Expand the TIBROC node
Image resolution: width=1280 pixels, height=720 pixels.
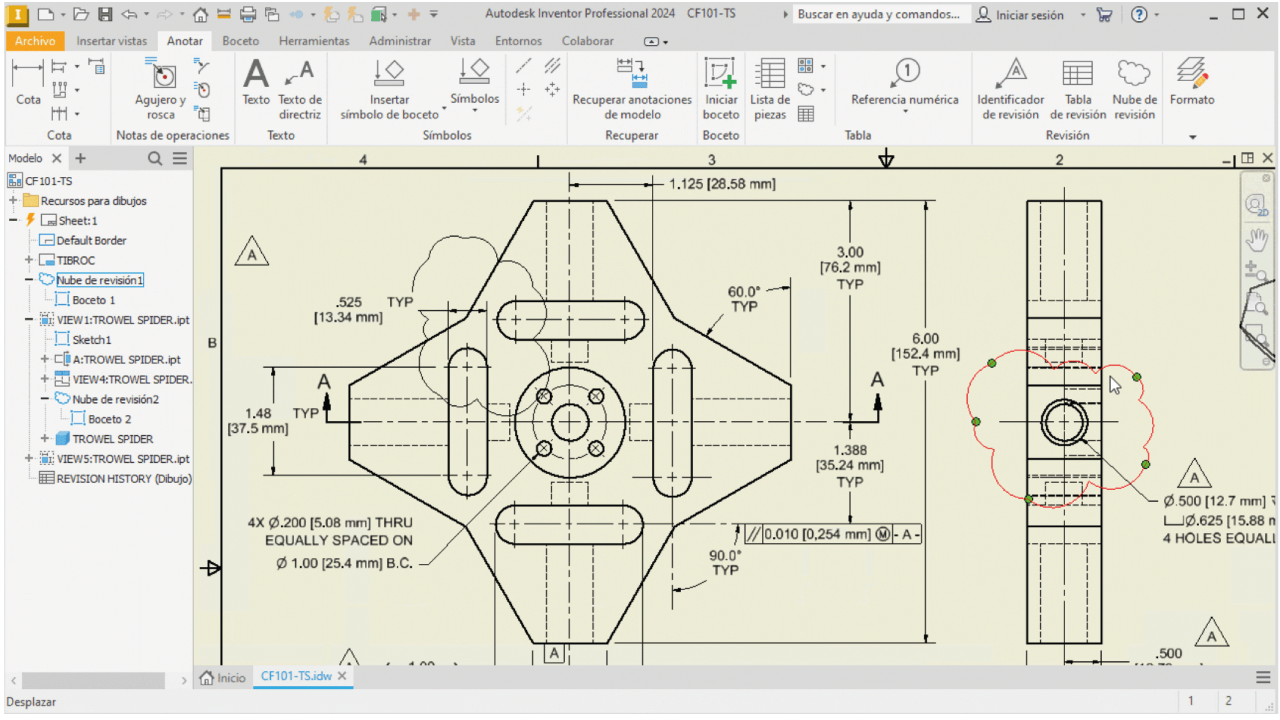pyautogui.click(x=30, y=260)
